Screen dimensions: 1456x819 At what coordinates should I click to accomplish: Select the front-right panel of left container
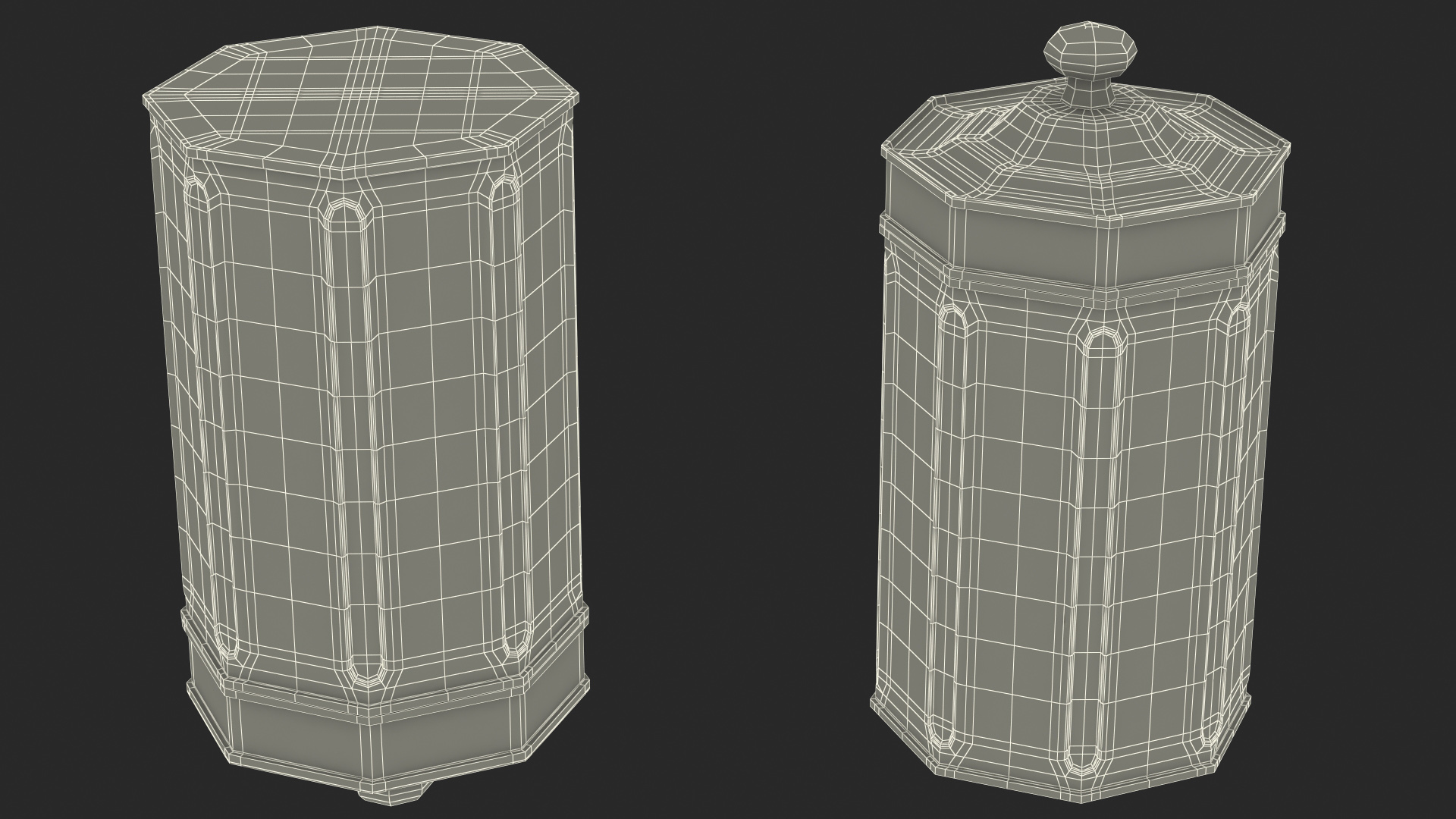[x=436, y=425]
